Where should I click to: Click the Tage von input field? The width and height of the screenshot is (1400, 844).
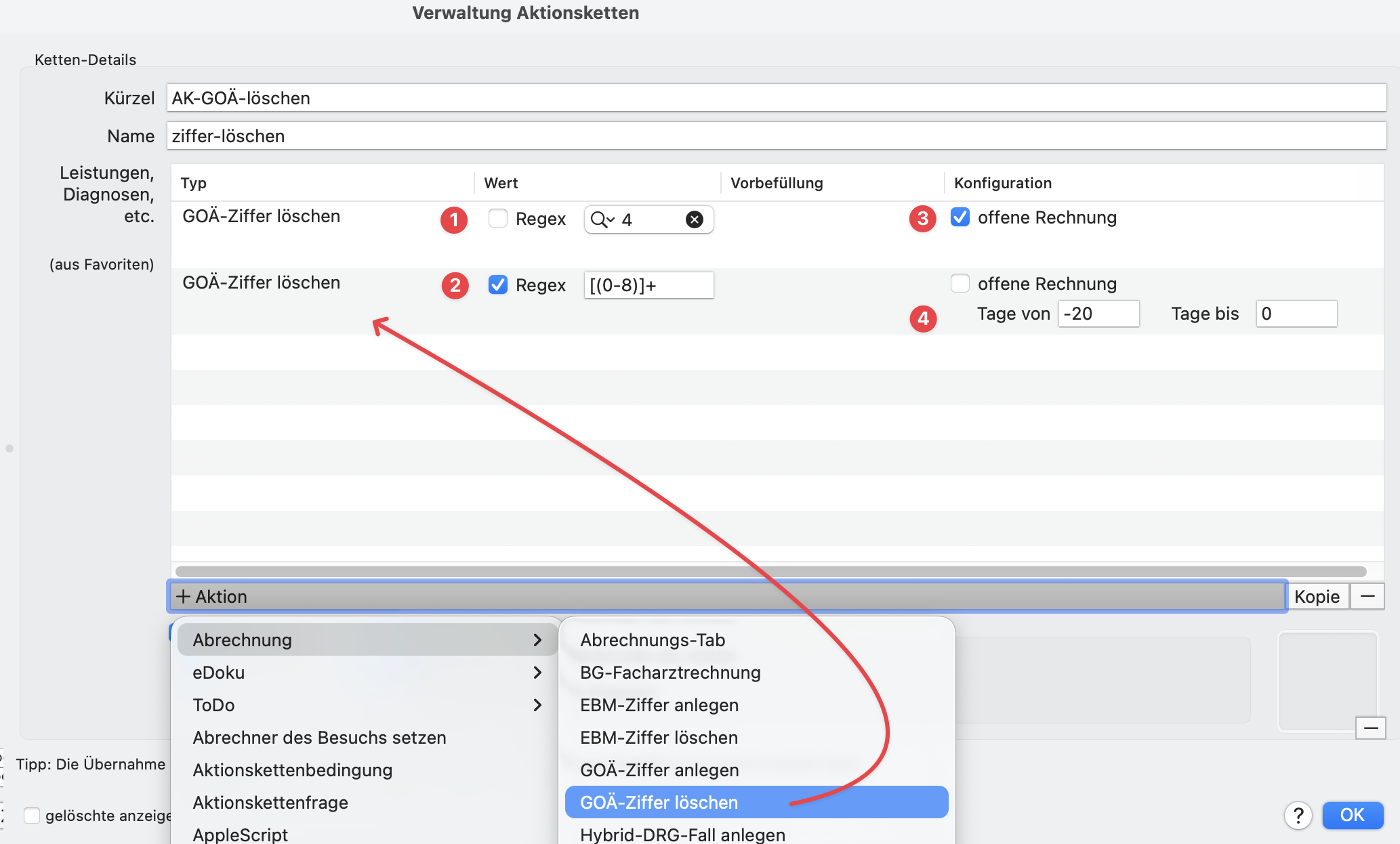1098,314
